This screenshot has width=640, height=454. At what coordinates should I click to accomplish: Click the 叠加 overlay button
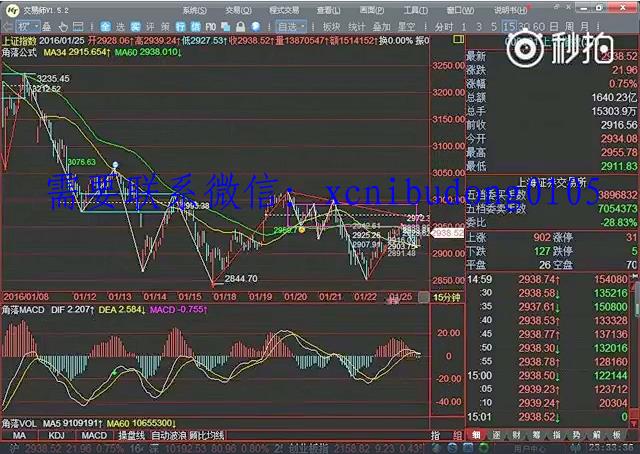[x=381, y=27]
